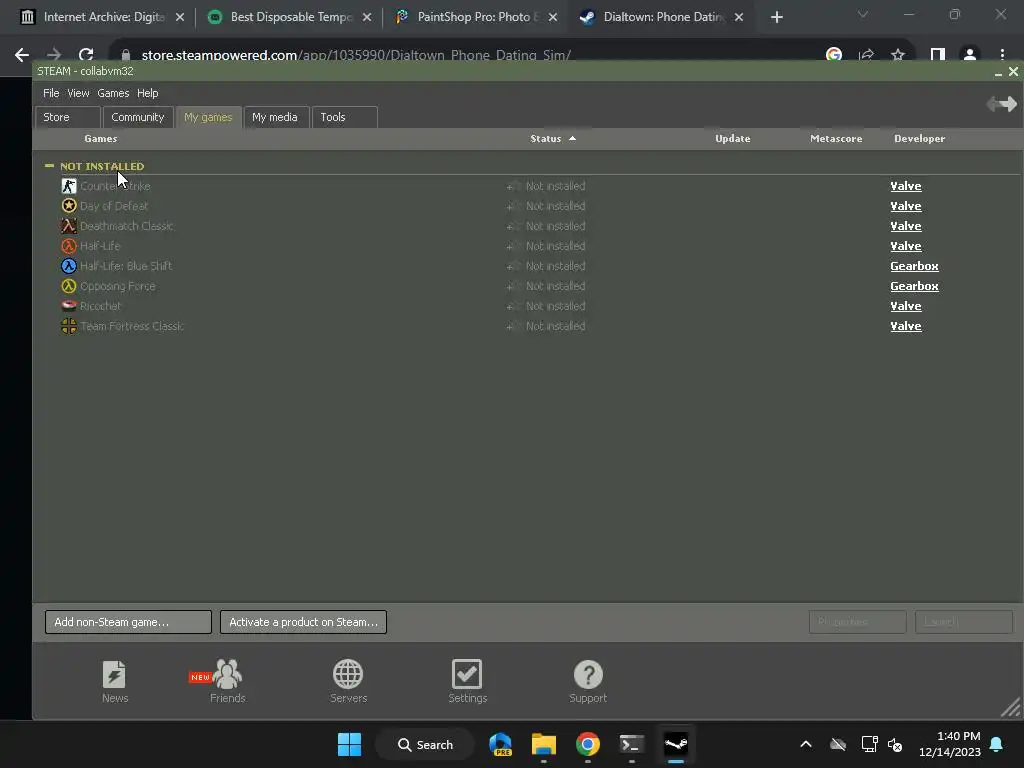Open Valve link for Counter-Strike
The image size is (1024, 768).
[906, 186]
